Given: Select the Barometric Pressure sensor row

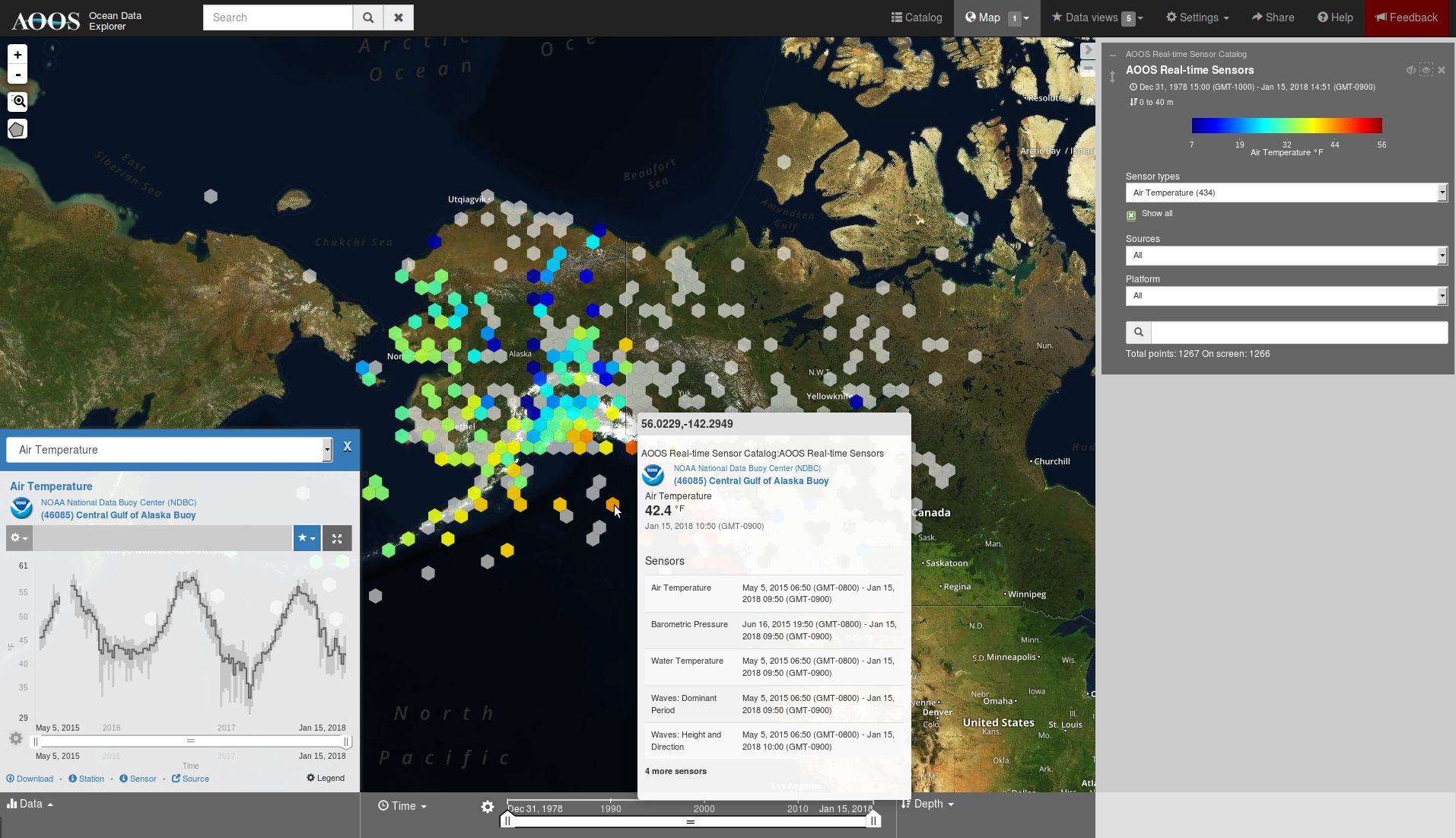Looking at the screenshot, I should pyautogui.click(x=774, y=630).
